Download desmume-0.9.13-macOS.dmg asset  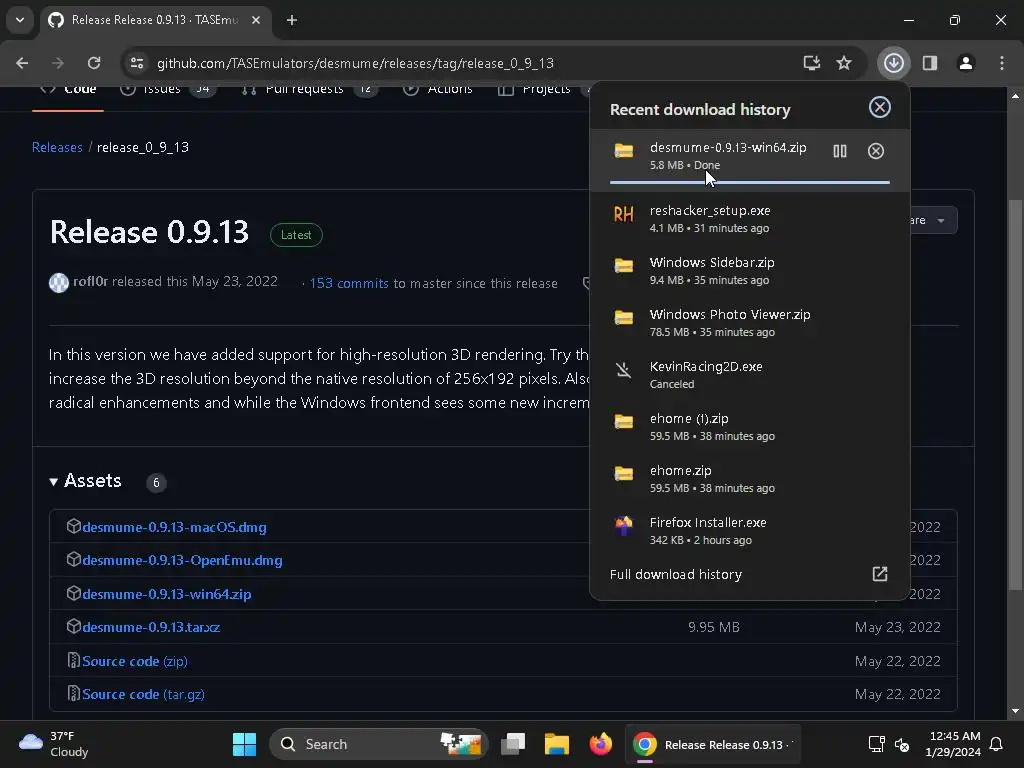click(x=174, y=527)
